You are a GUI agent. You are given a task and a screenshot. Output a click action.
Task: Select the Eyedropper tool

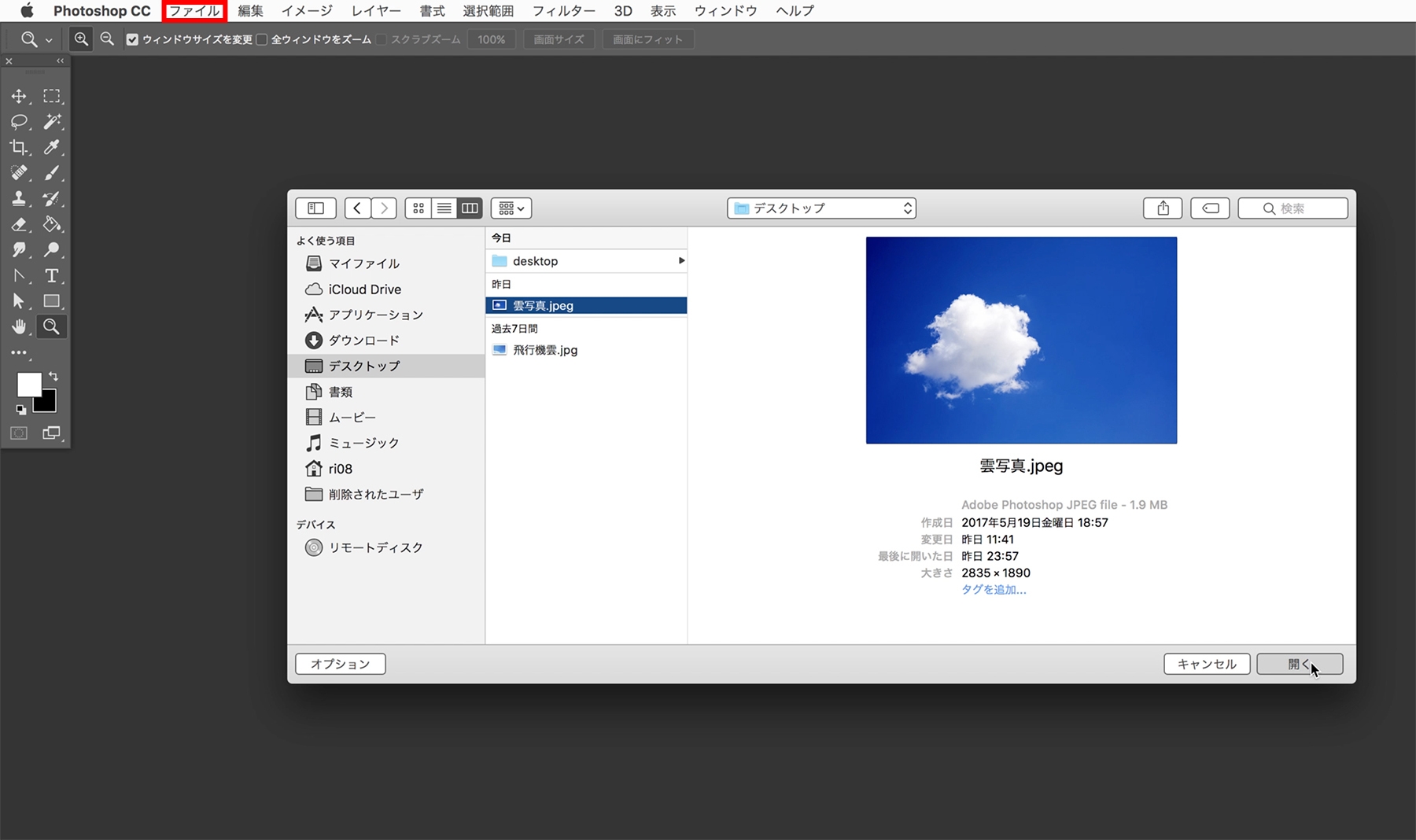click(x=52, y=147)
